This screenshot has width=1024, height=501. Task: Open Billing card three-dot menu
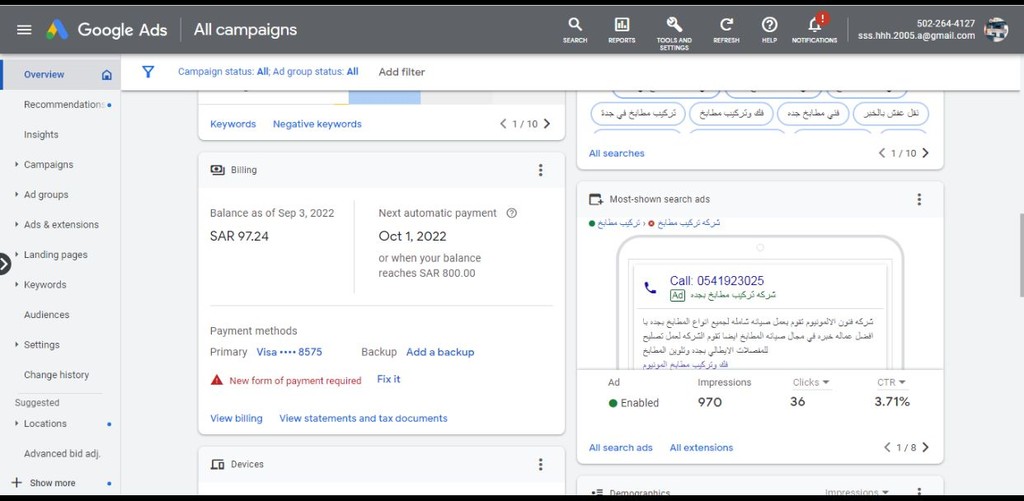click(x=540, y=170)
